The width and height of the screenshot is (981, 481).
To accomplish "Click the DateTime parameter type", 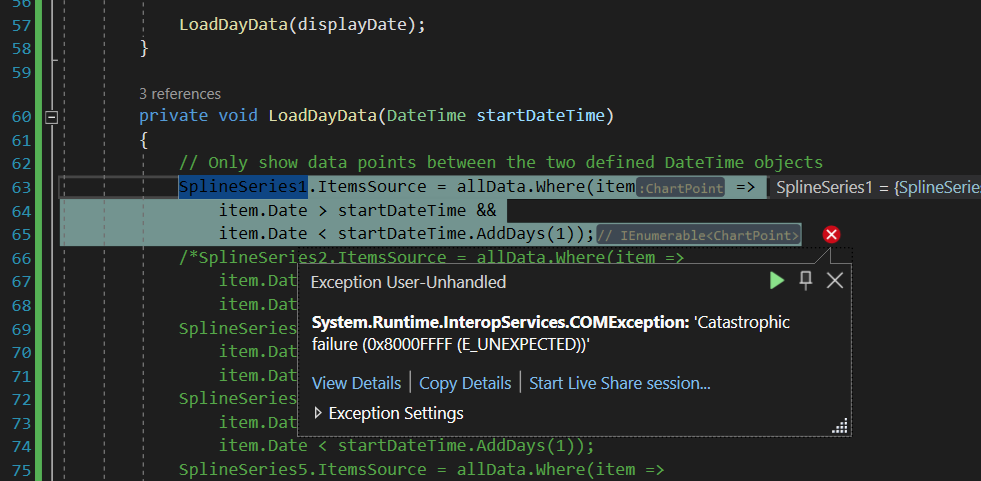I will tap(426, 116).
